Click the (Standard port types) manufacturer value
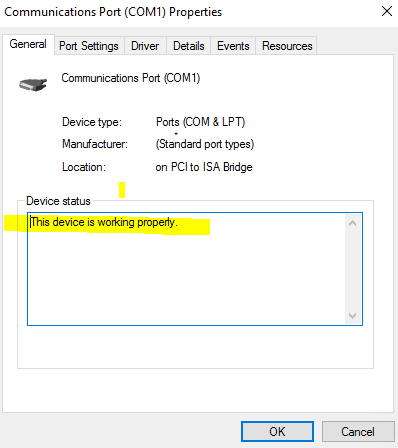This screenshot has height=448, width=398. pyautogui.click(x=205, y=144)
